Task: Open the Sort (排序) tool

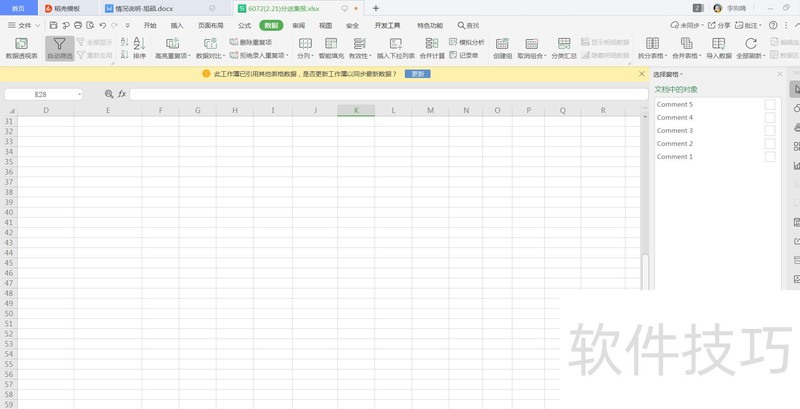Action: (139, 49)
